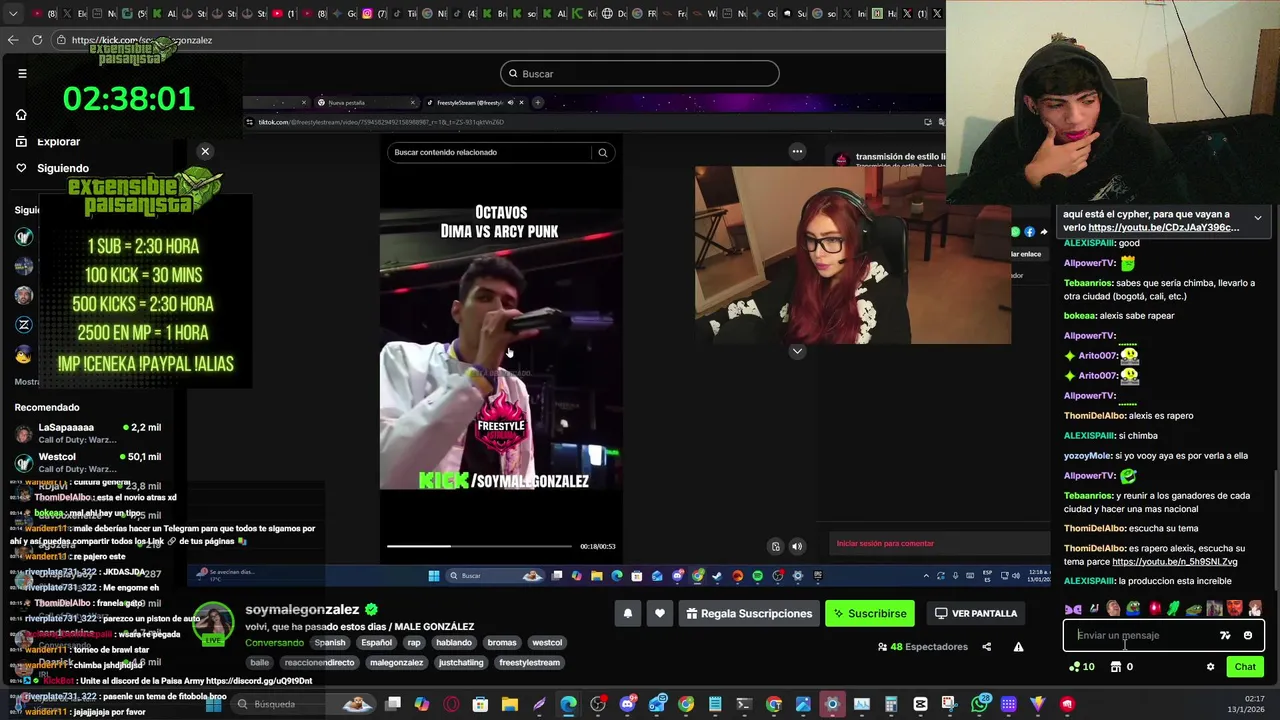Share the stream via share icon

coord(986,647)
